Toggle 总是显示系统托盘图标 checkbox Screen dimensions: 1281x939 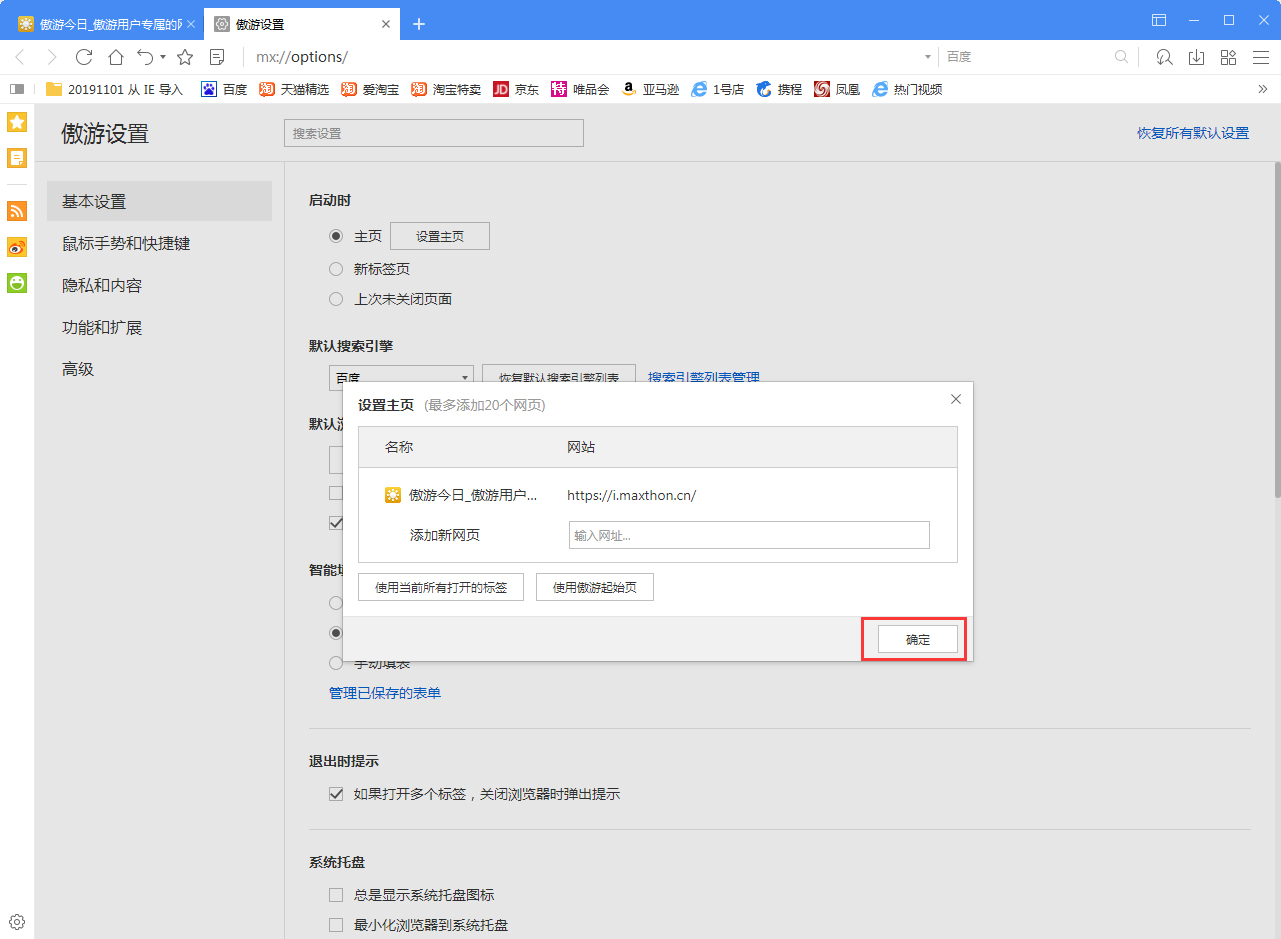(x=336, y=895)
